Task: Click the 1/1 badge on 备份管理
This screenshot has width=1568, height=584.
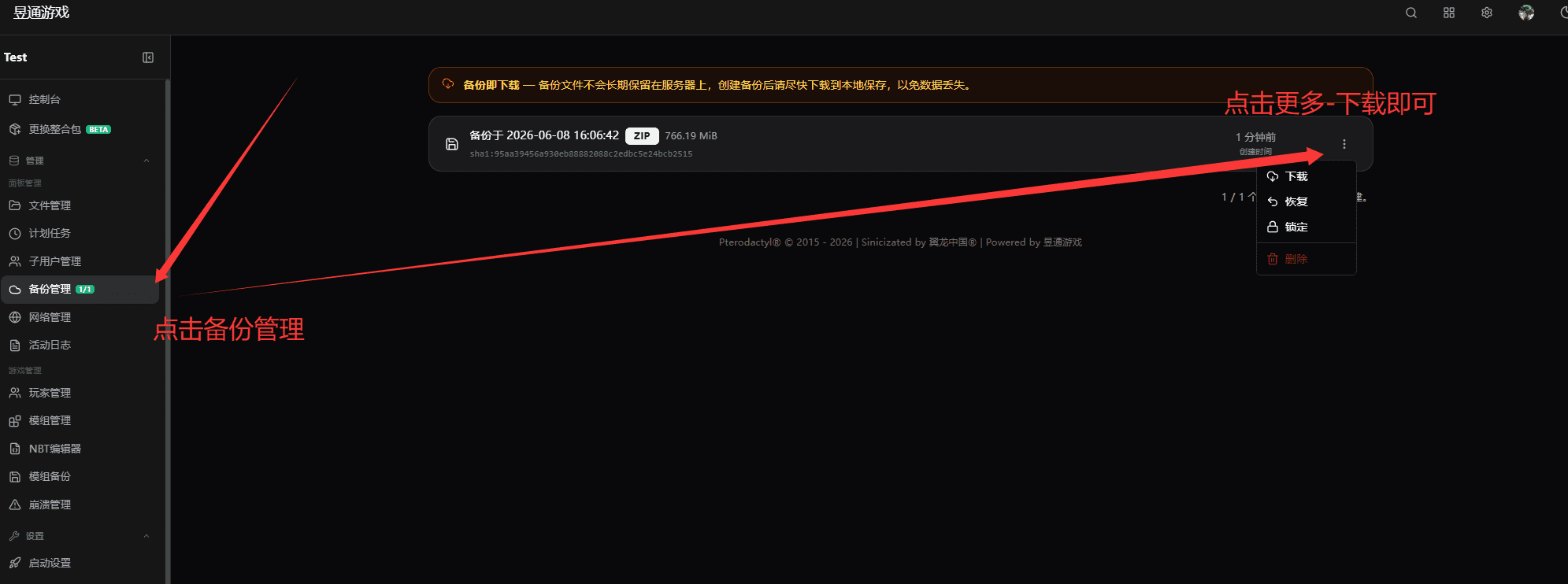Action: coord(85,290)
